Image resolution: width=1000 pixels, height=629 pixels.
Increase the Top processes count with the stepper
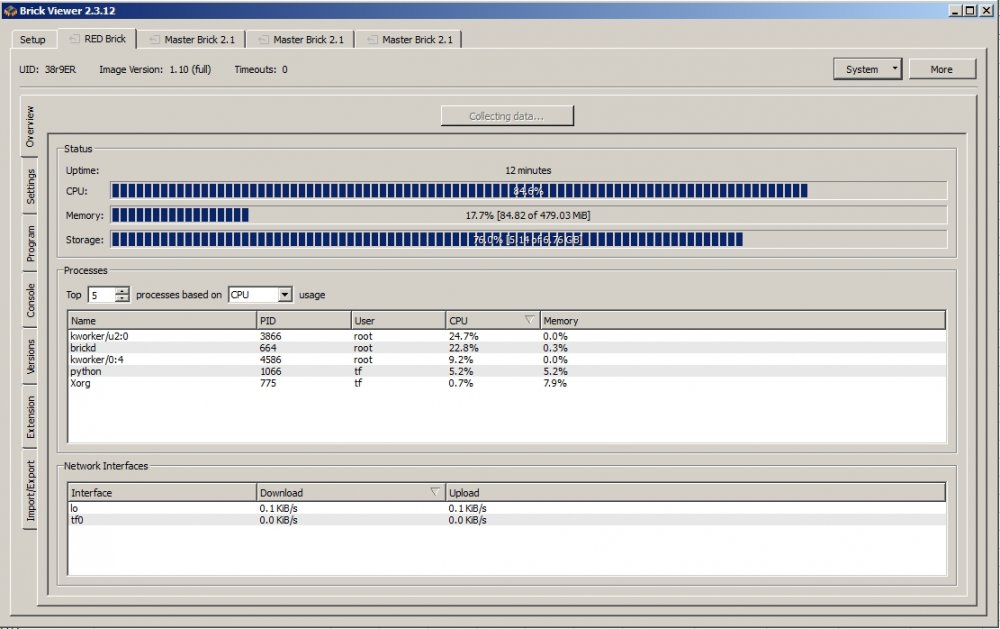coord(120,290)
